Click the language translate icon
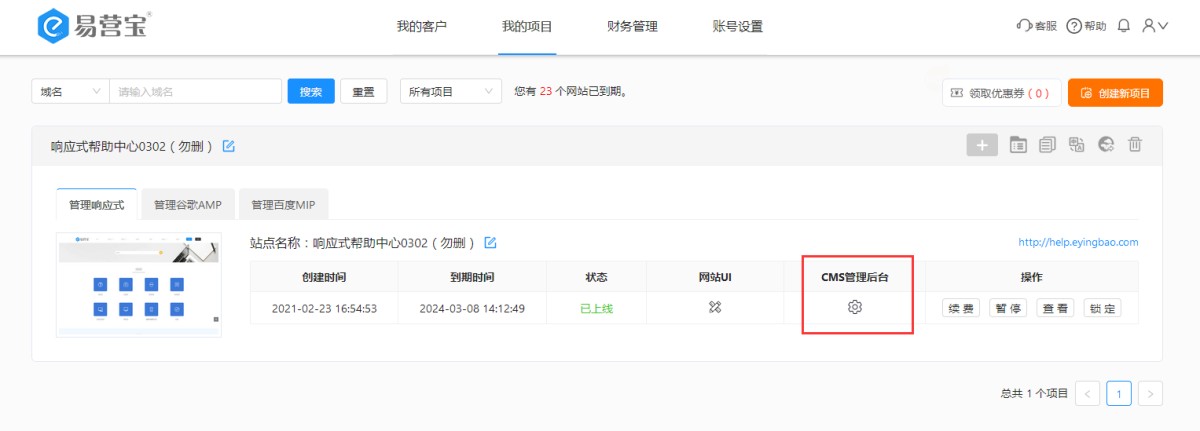 [x=1076, y=145]
